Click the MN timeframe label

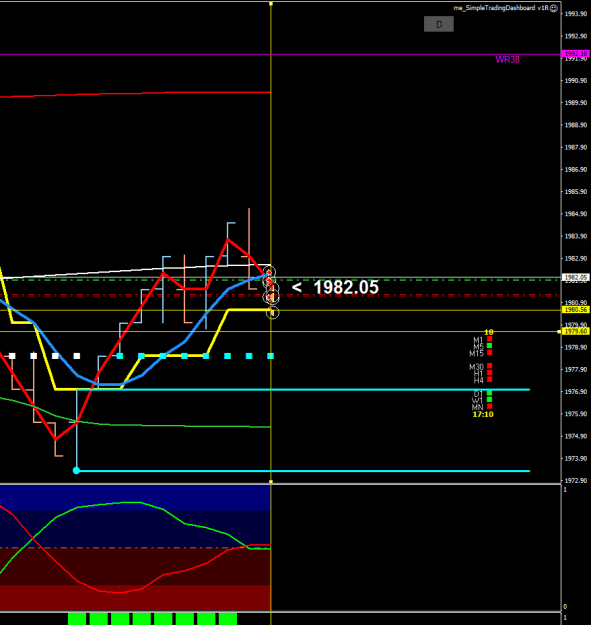(477, 407)
